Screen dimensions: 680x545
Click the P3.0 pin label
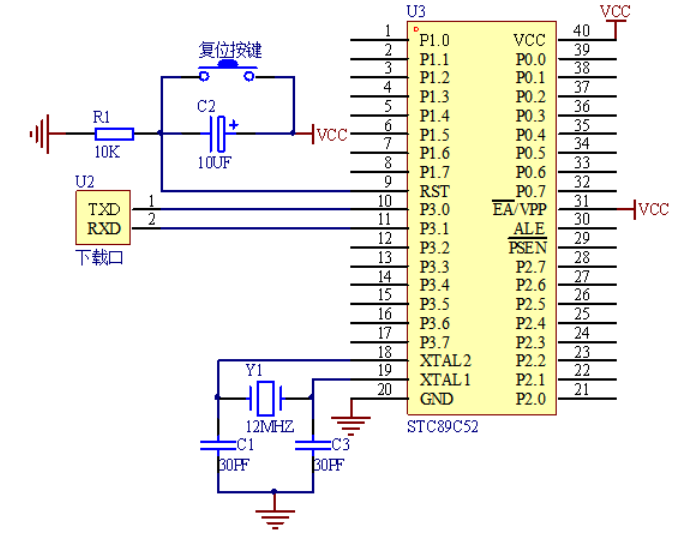(x=435, y=209)
